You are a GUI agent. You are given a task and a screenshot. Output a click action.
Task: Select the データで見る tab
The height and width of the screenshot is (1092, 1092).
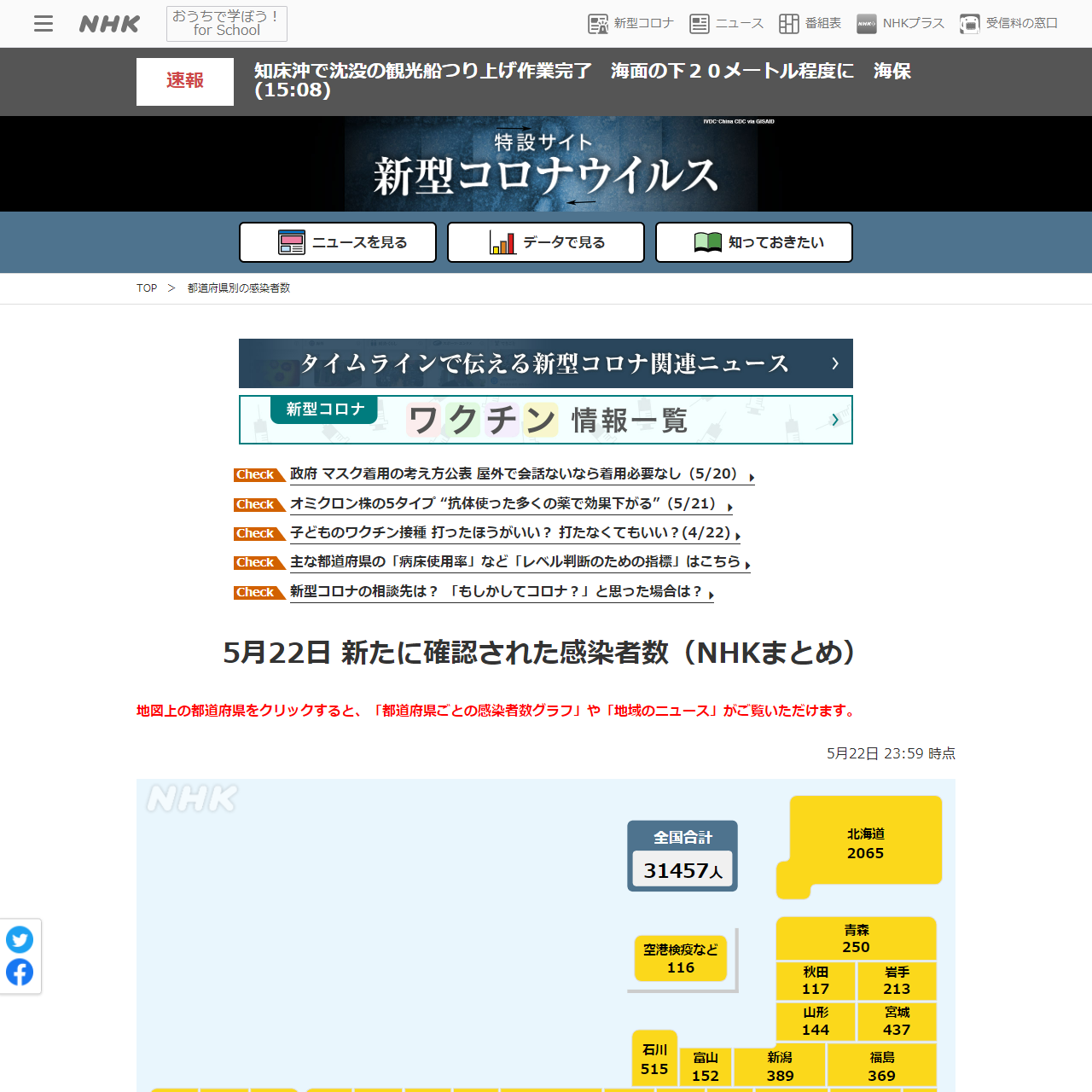(546, 242)
